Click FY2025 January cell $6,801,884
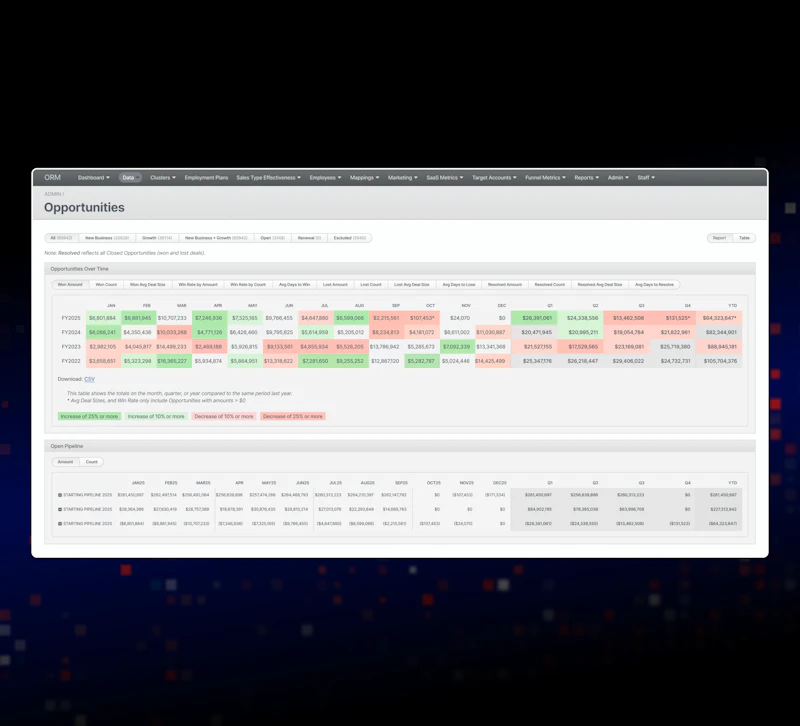This screenshot has width=800, height=726. pyautogui.click(x=103, y=318)
